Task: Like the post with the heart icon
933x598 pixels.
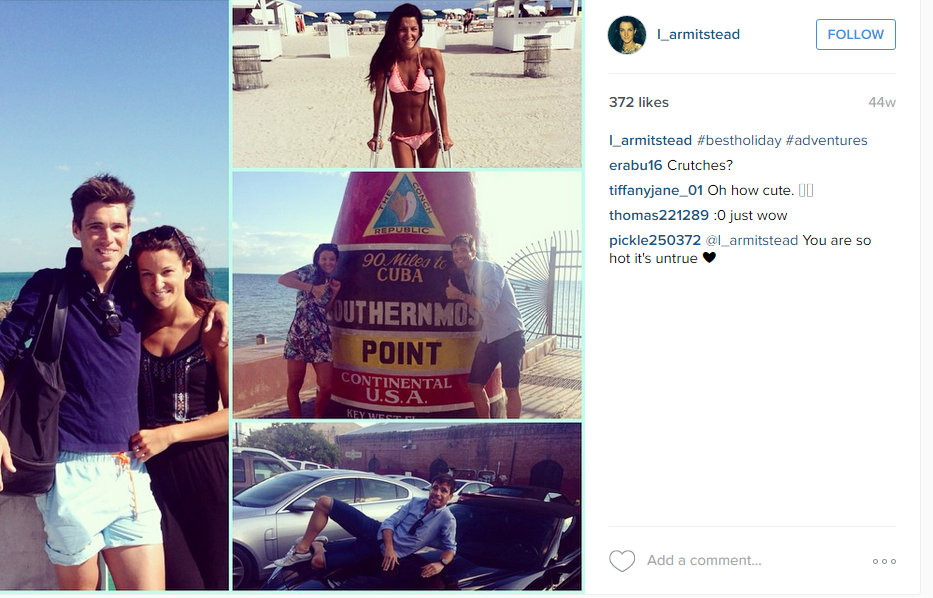Action: [622, 561]
